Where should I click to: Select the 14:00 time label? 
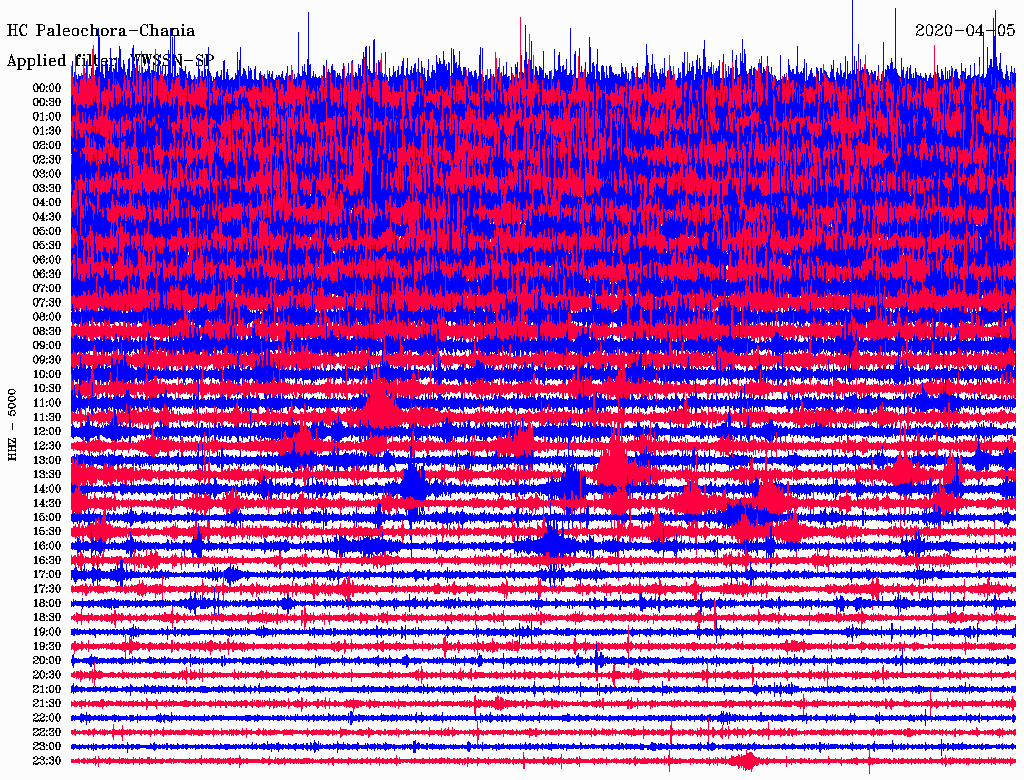[x=47, y=489]
